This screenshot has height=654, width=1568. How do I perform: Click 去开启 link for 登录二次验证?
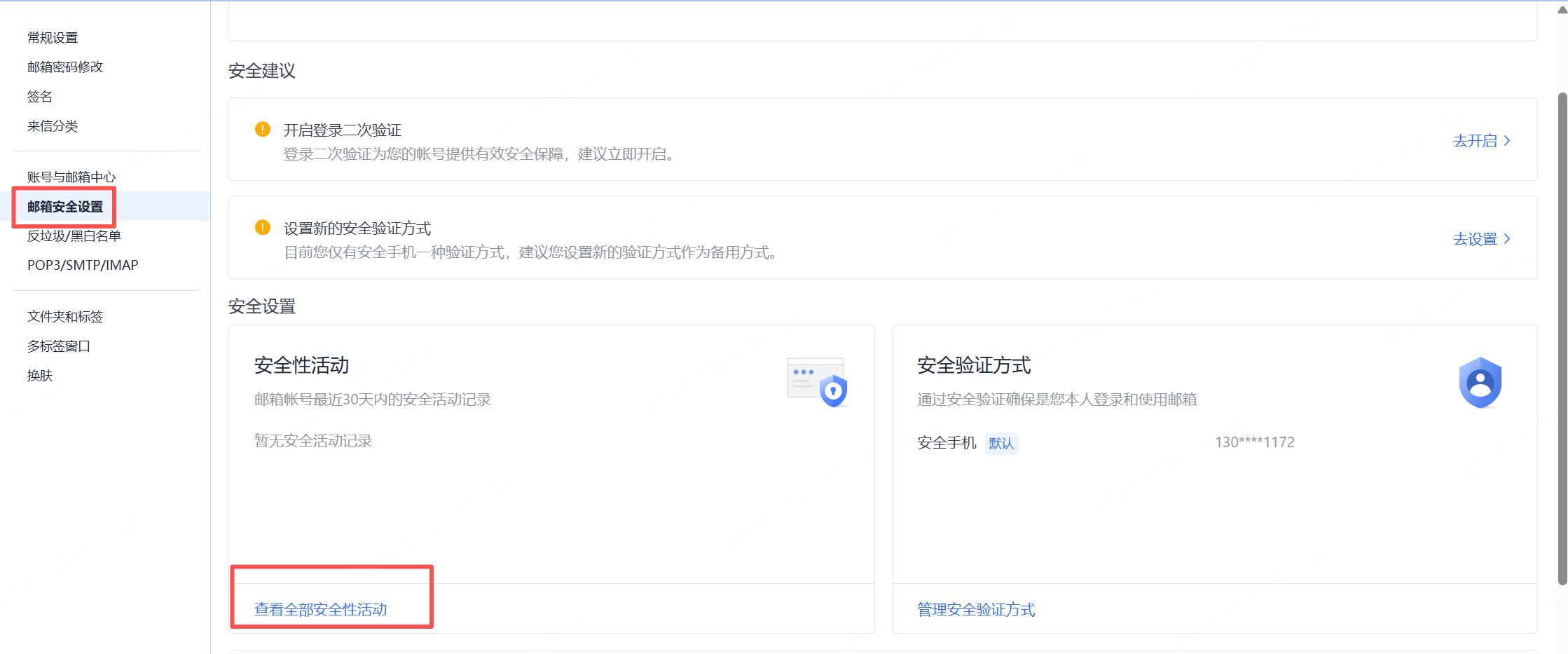pos(1481,141)
